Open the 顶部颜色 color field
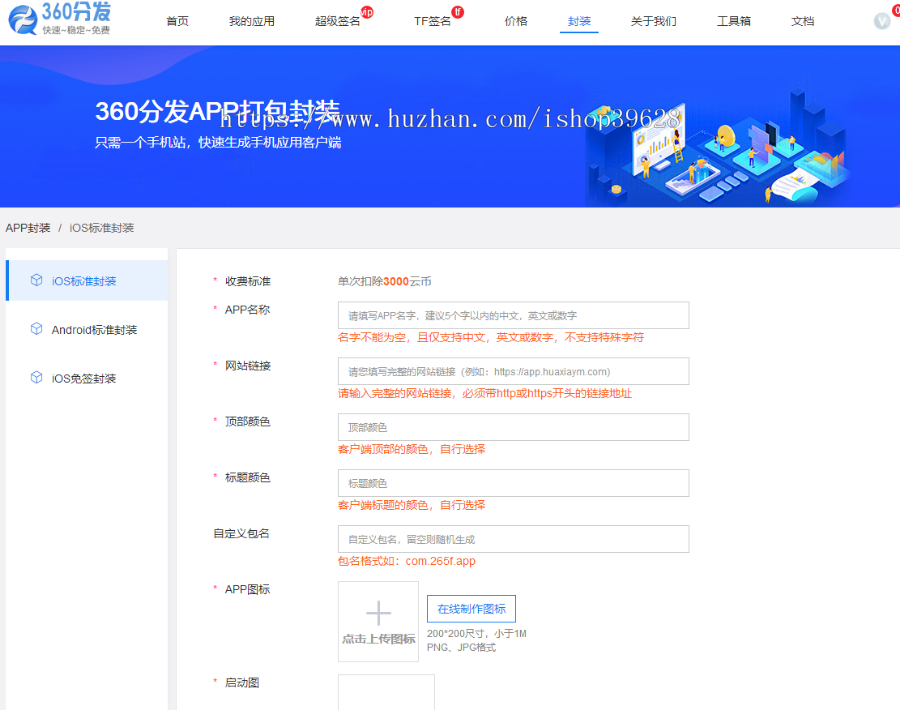This screenshot has width=900, height=710. (x=513, y=427)
